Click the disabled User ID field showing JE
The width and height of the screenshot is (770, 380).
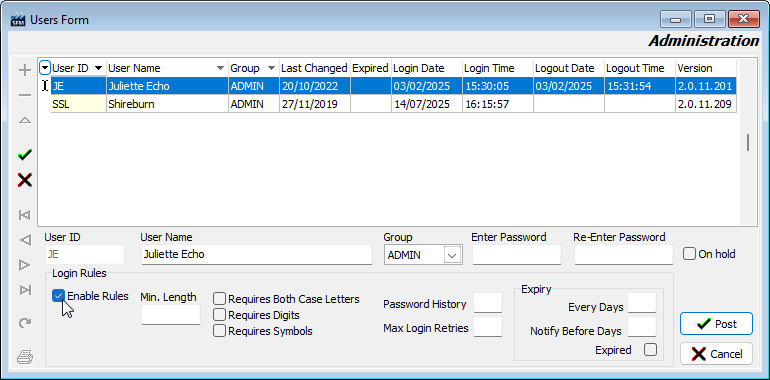coord(84,255)
